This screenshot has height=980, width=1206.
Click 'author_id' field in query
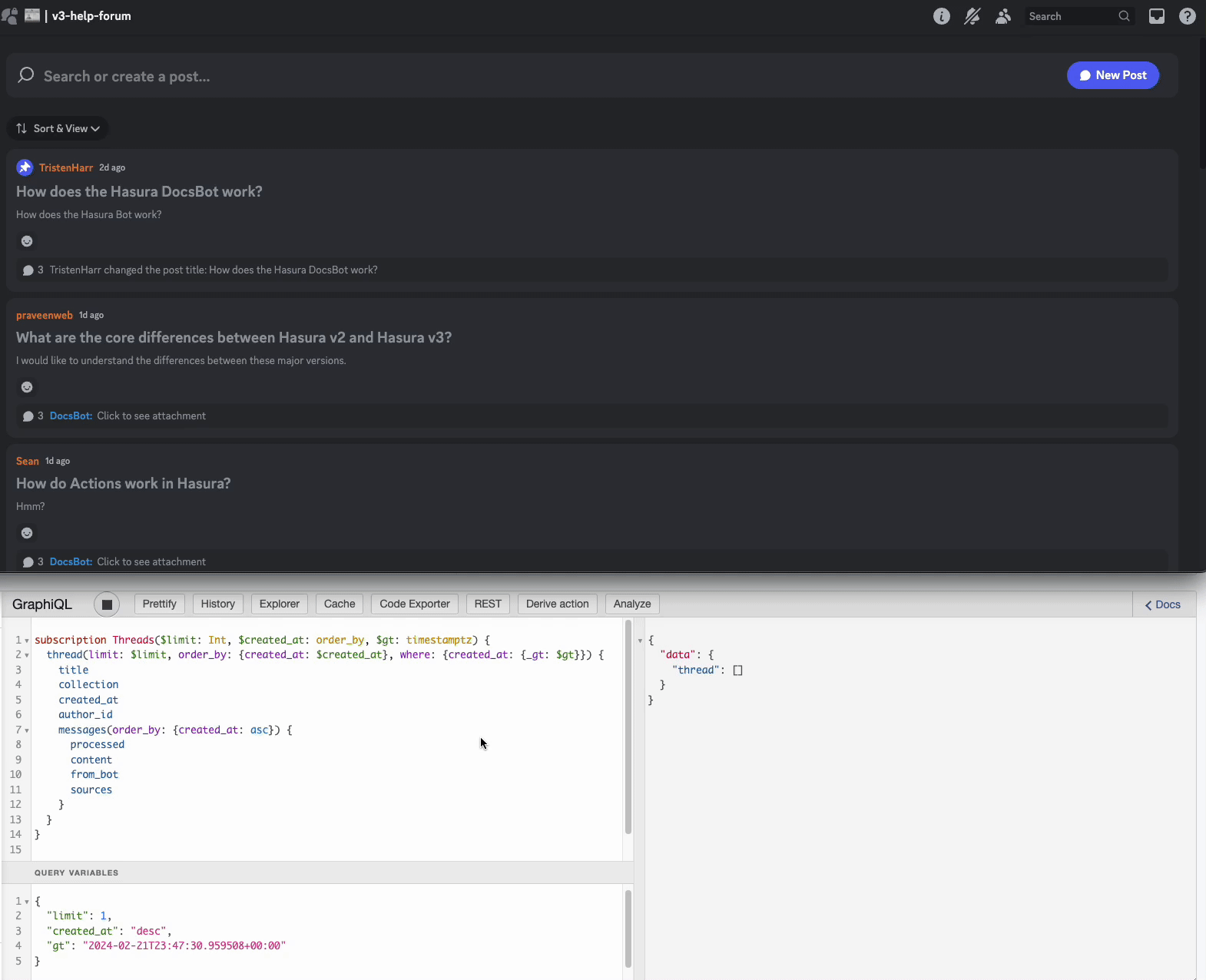coord(85,714)
